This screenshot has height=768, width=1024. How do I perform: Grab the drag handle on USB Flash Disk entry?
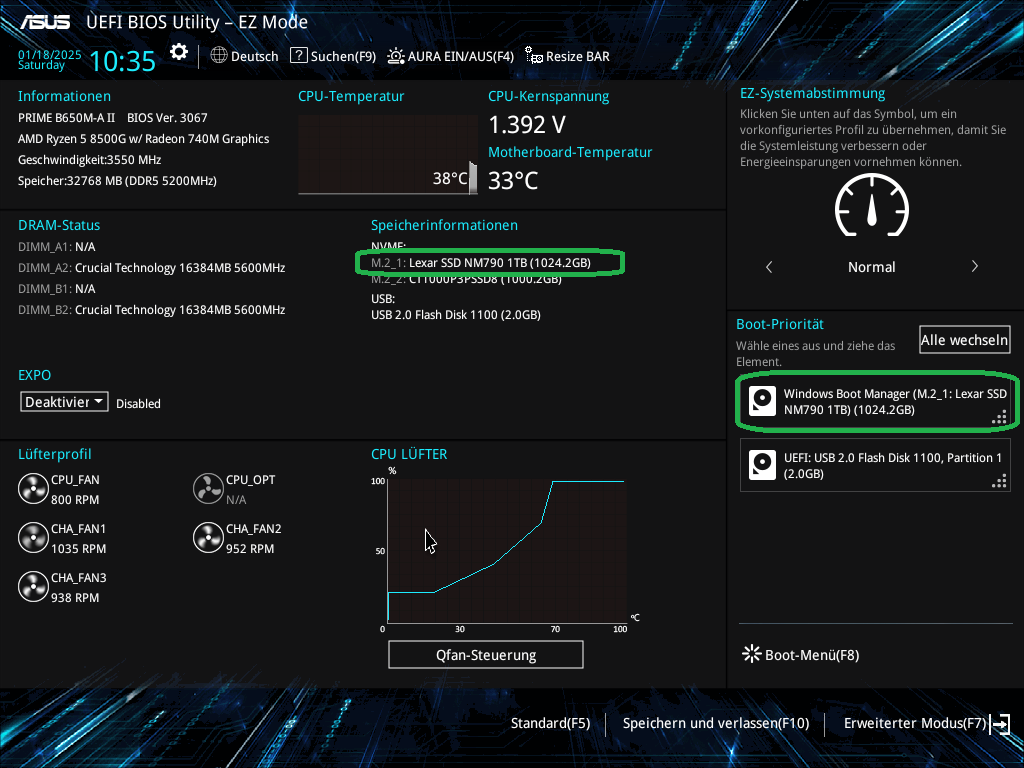[x=999, y=481]
